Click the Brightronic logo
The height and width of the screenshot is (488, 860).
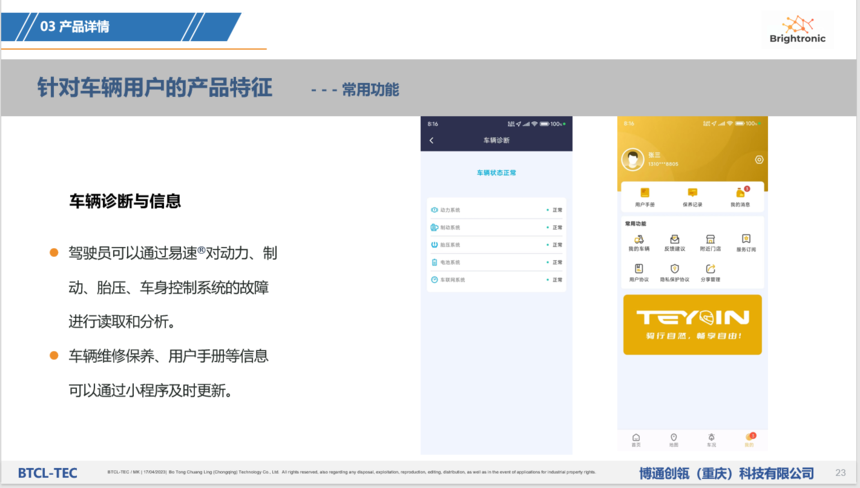797,30
